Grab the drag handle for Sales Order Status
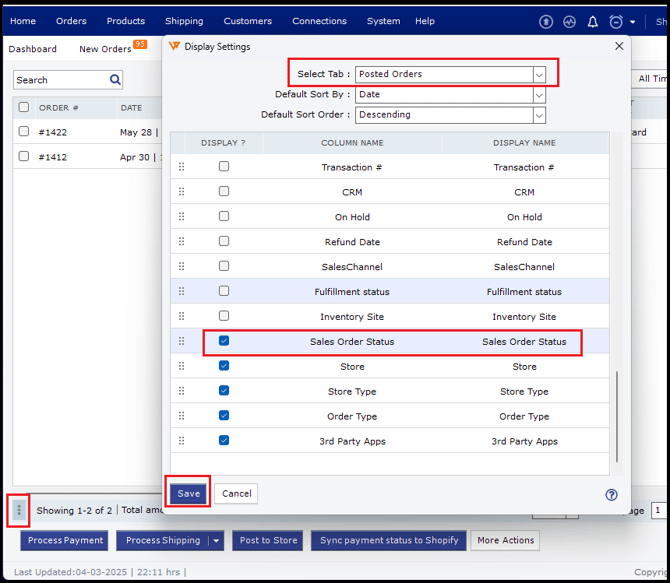The height and width of the screenshot is (583, 670). tap(181, 341)
